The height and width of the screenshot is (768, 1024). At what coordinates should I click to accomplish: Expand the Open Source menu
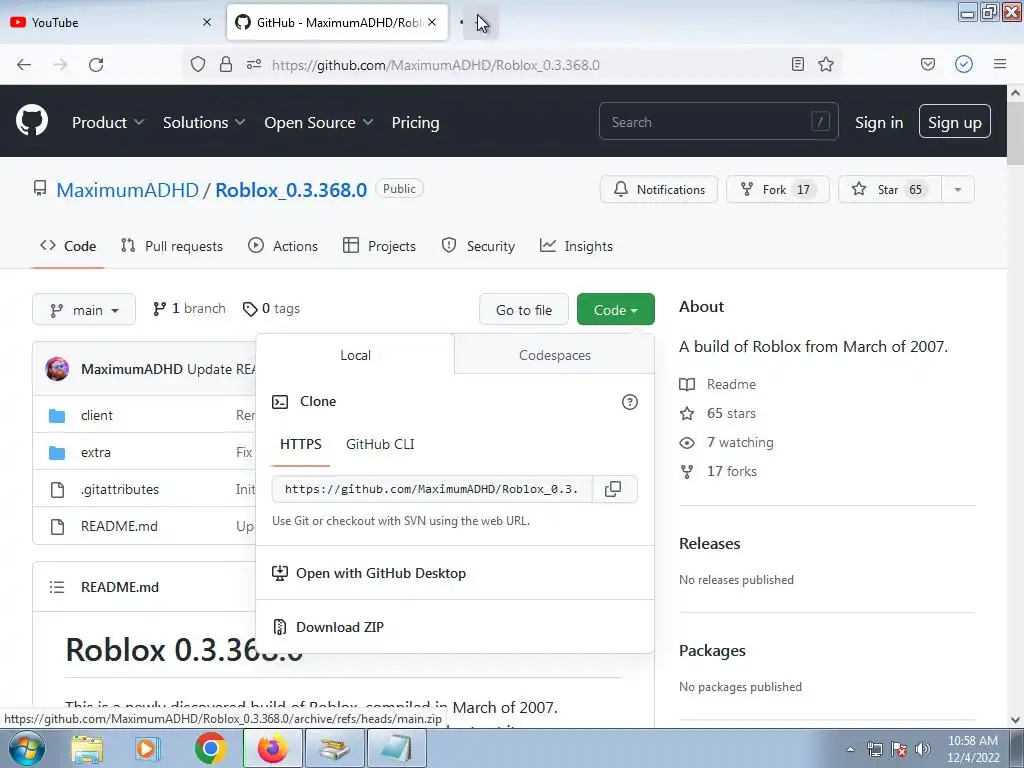pyautogui.click(x=319, y=122)
